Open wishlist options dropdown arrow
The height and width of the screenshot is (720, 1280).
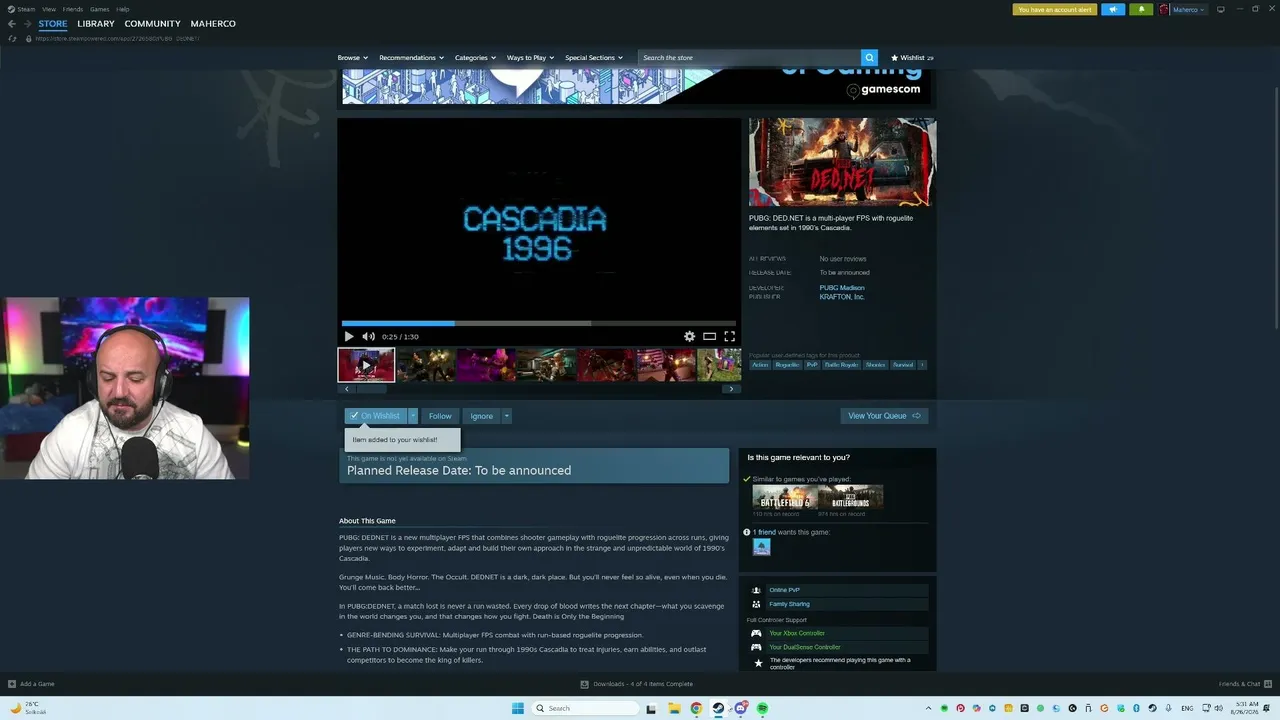pyautogui.click(x=413, y=416)
